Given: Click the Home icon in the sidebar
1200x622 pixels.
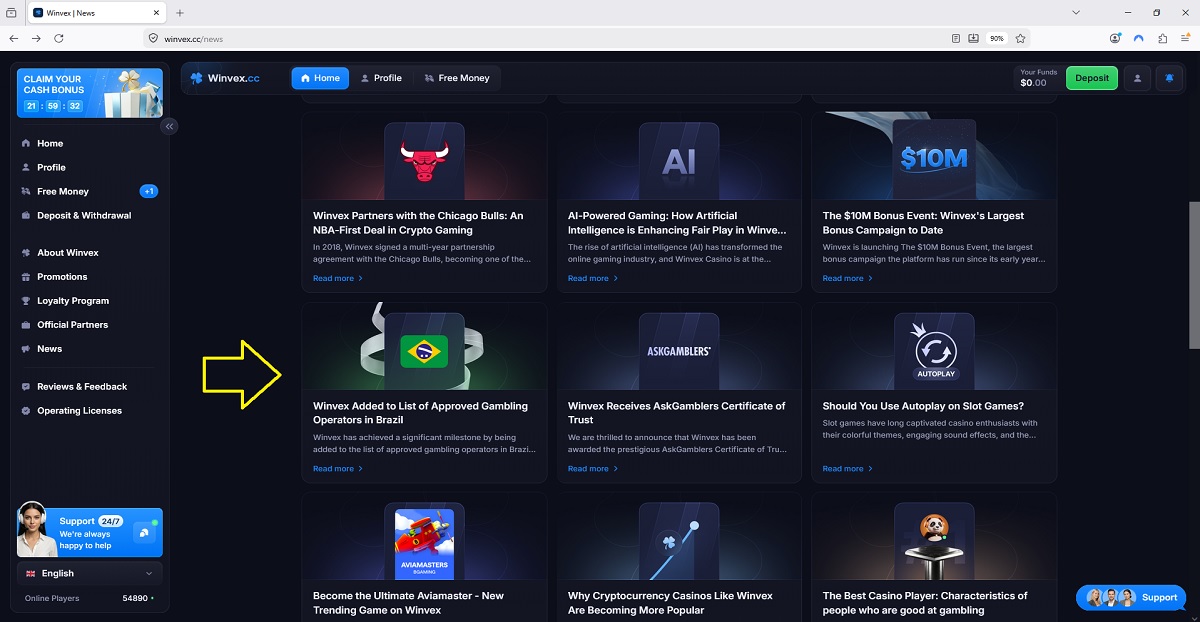Looking at the screenshot, I should click(x=26, y=143).
